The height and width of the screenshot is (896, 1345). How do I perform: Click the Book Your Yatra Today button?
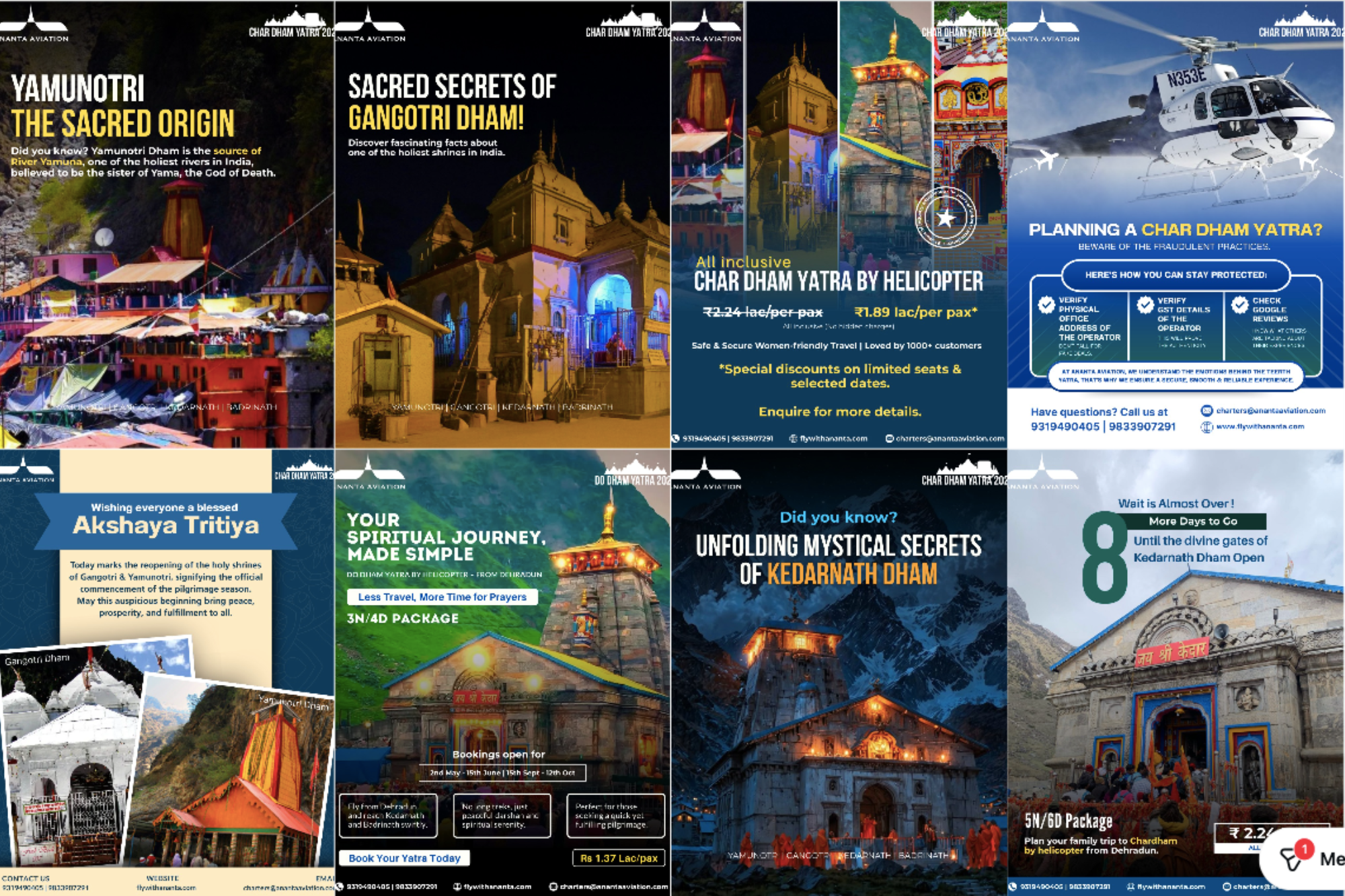[404, 858]
